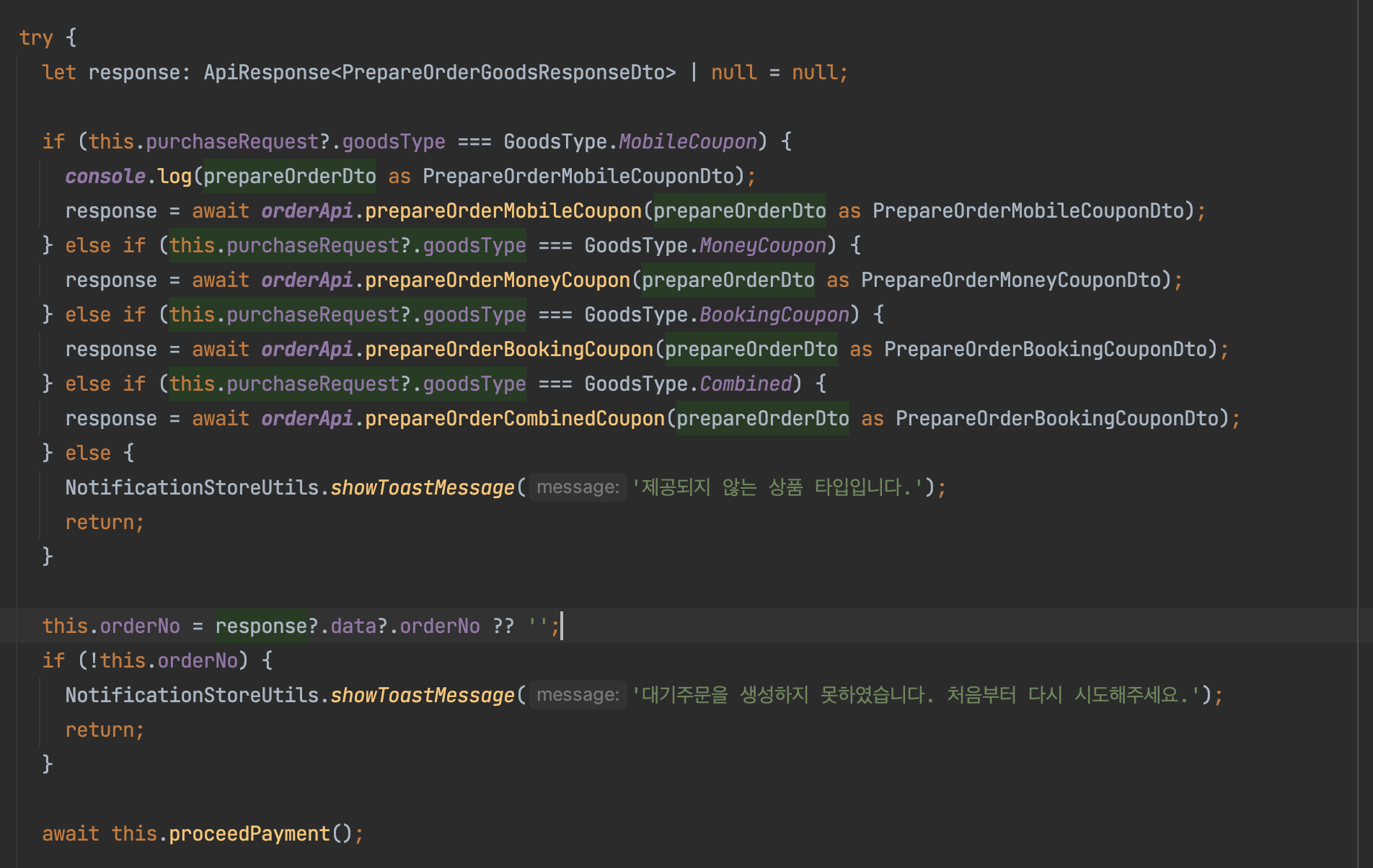Screen dimensions: 1373x868
Task: Click the standalone 'else {' keyword line
Action: [x=100, y=453]
